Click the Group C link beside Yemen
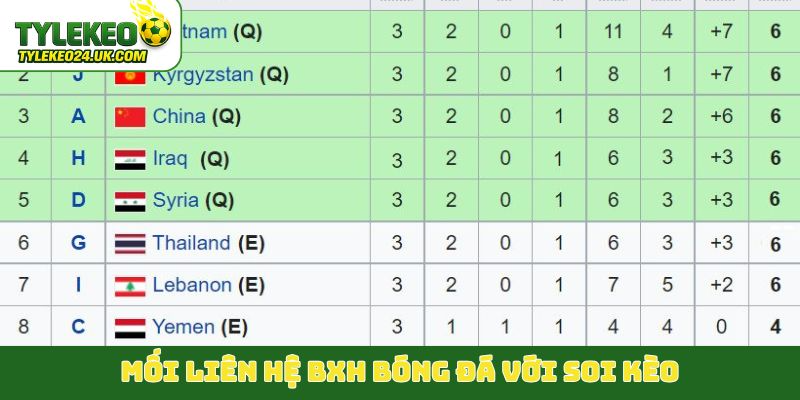This screenshot has height=400, width=800. 78,326
